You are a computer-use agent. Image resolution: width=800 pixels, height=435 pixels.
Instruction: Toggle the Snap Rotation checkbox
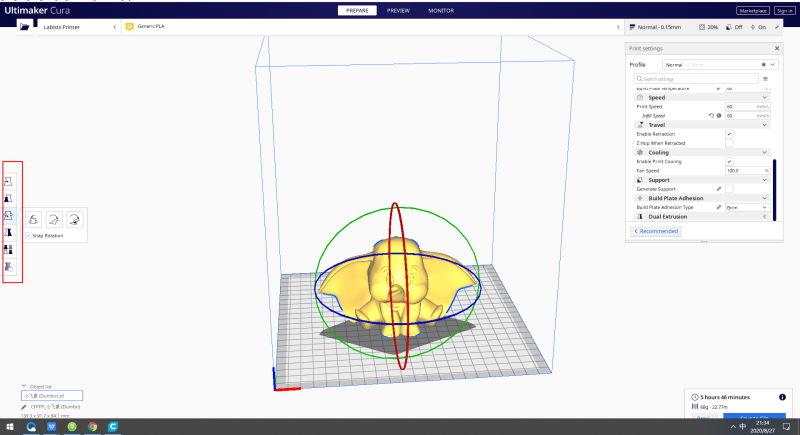coord(29,236)
